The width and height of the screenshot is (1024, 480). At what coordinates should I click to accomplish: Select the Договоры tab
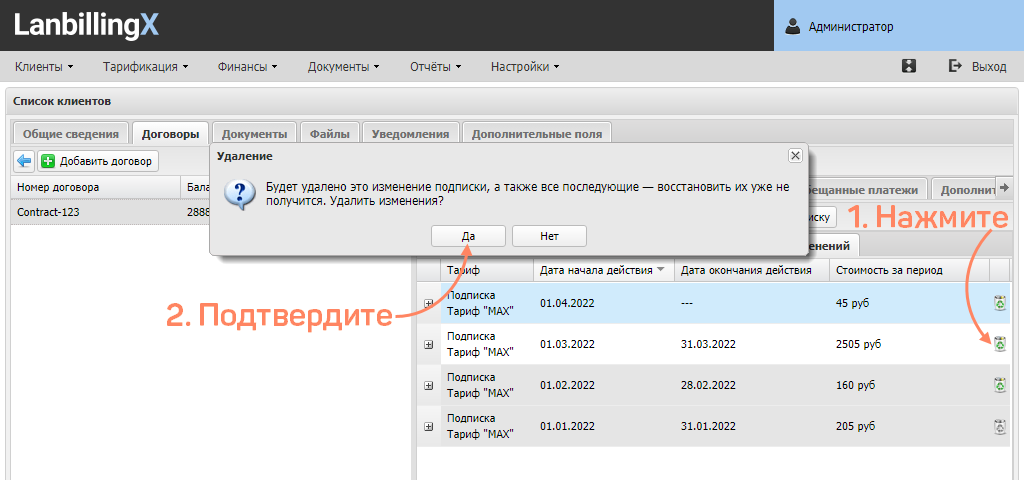coord(170,134)
